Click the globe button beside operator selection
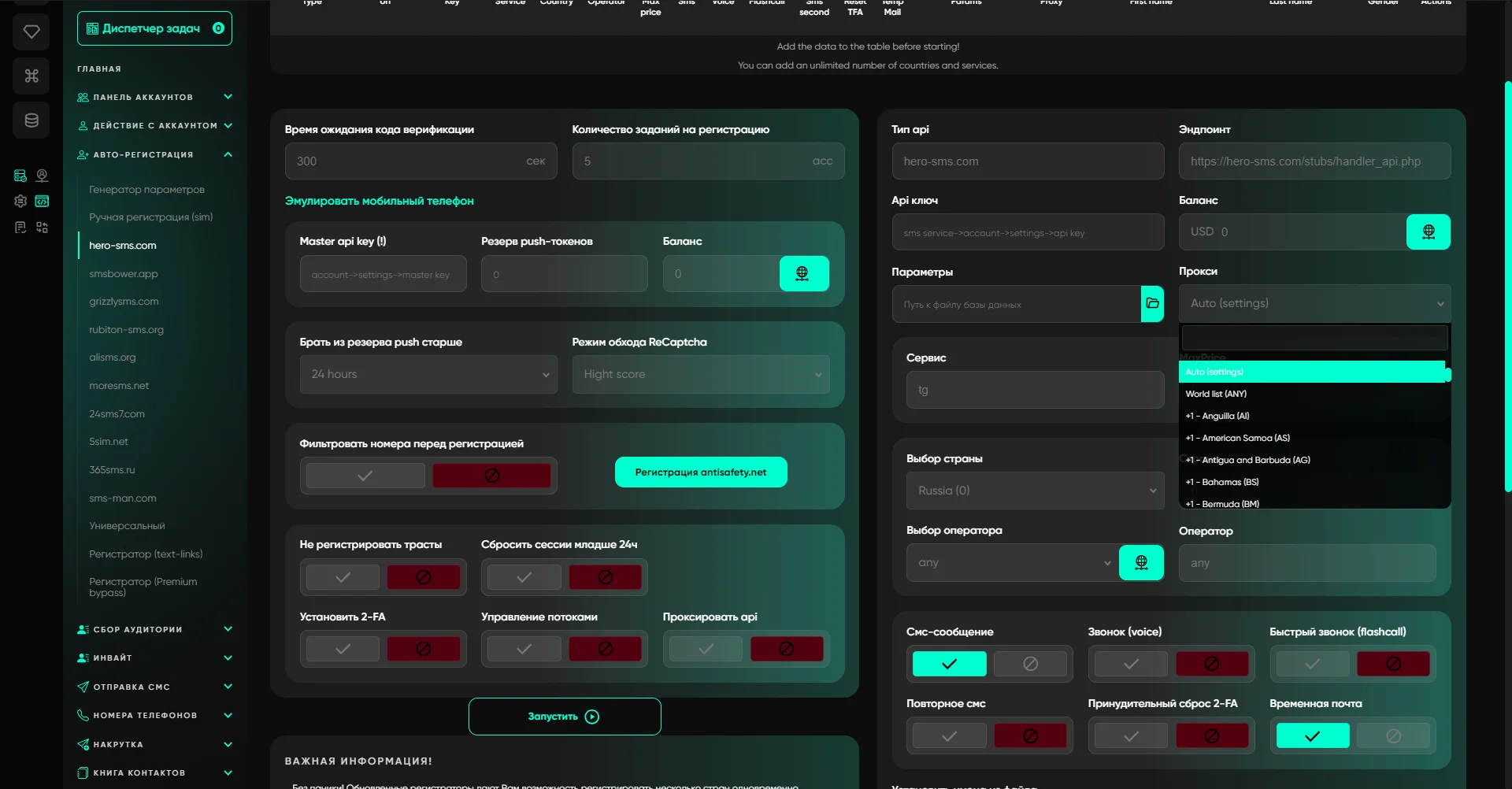The height and width of the screenshot is (789, 1512). [1141, 562]
